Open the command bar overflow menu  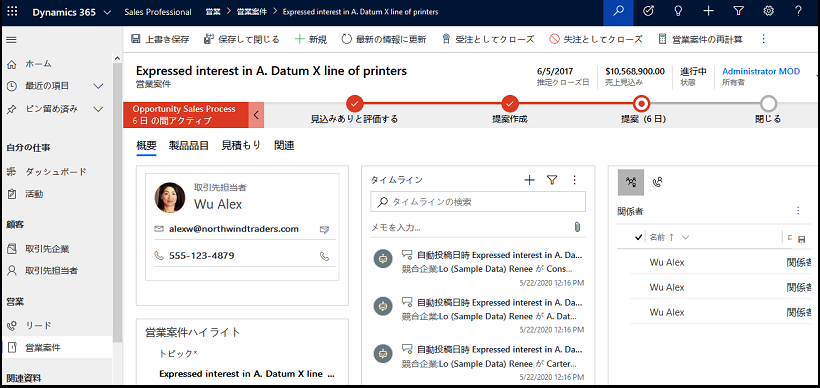click(x=763, y=39)
